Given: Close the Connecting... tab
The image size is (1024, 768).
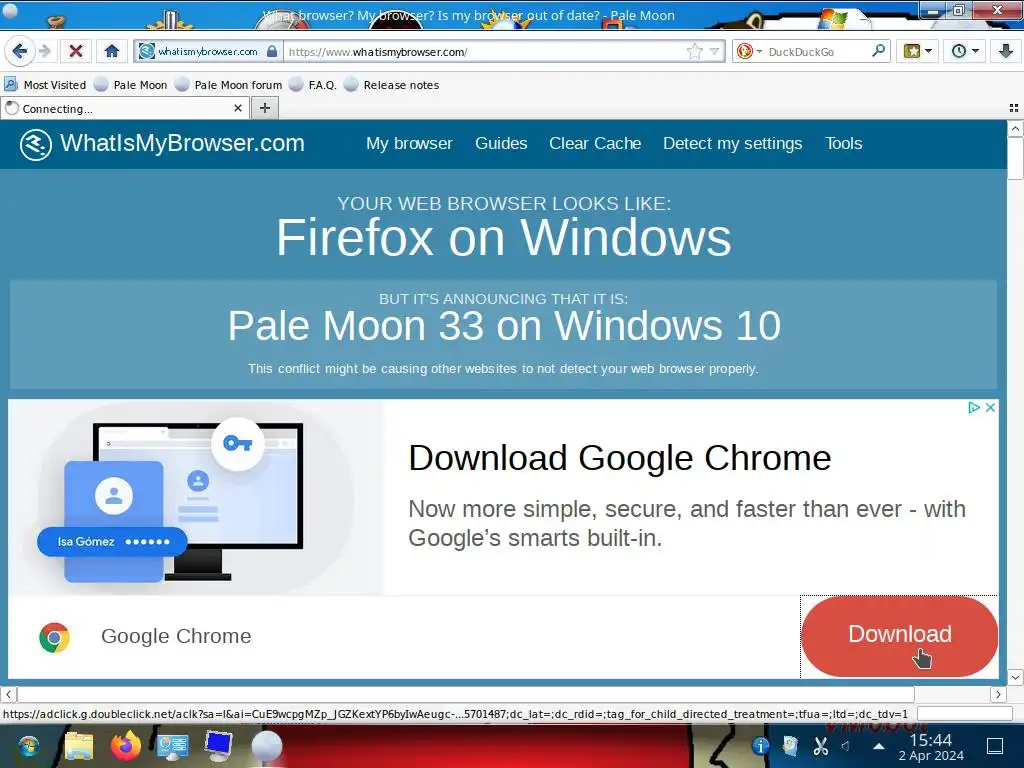Looking at the screenshot, I should point(238,108).
